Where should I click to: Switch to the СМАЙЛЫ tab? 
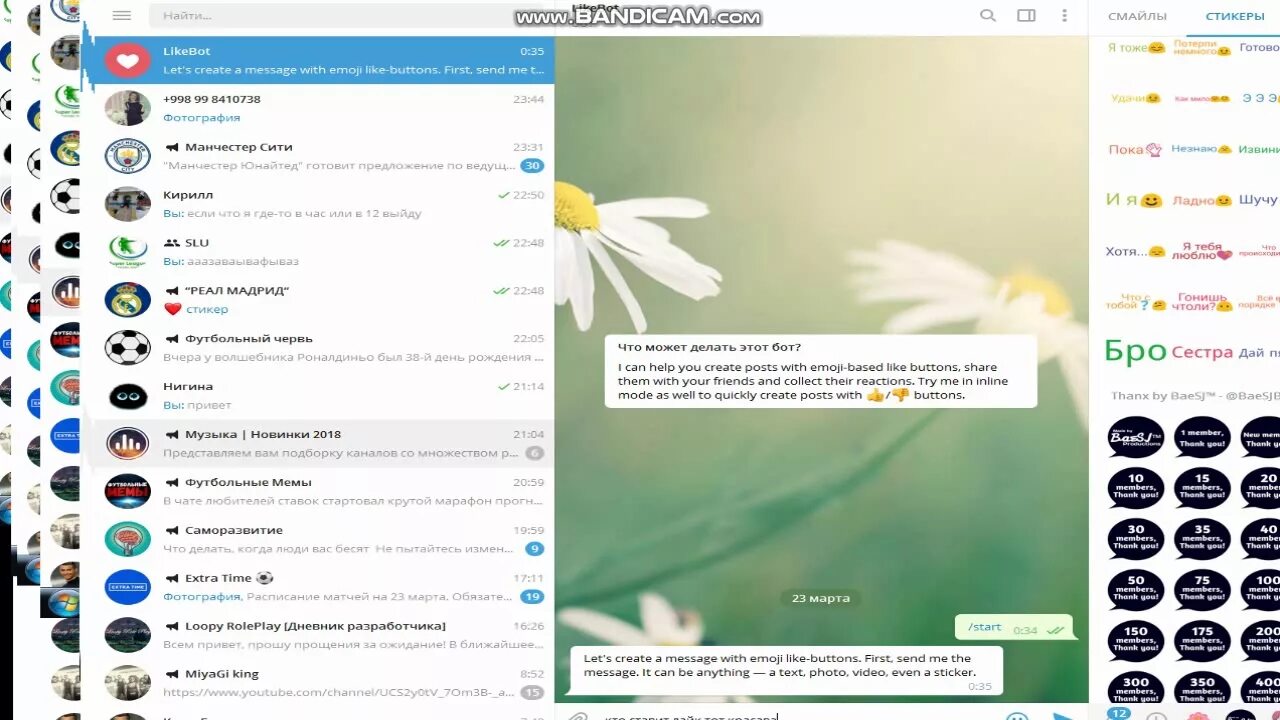[1137, 16]
